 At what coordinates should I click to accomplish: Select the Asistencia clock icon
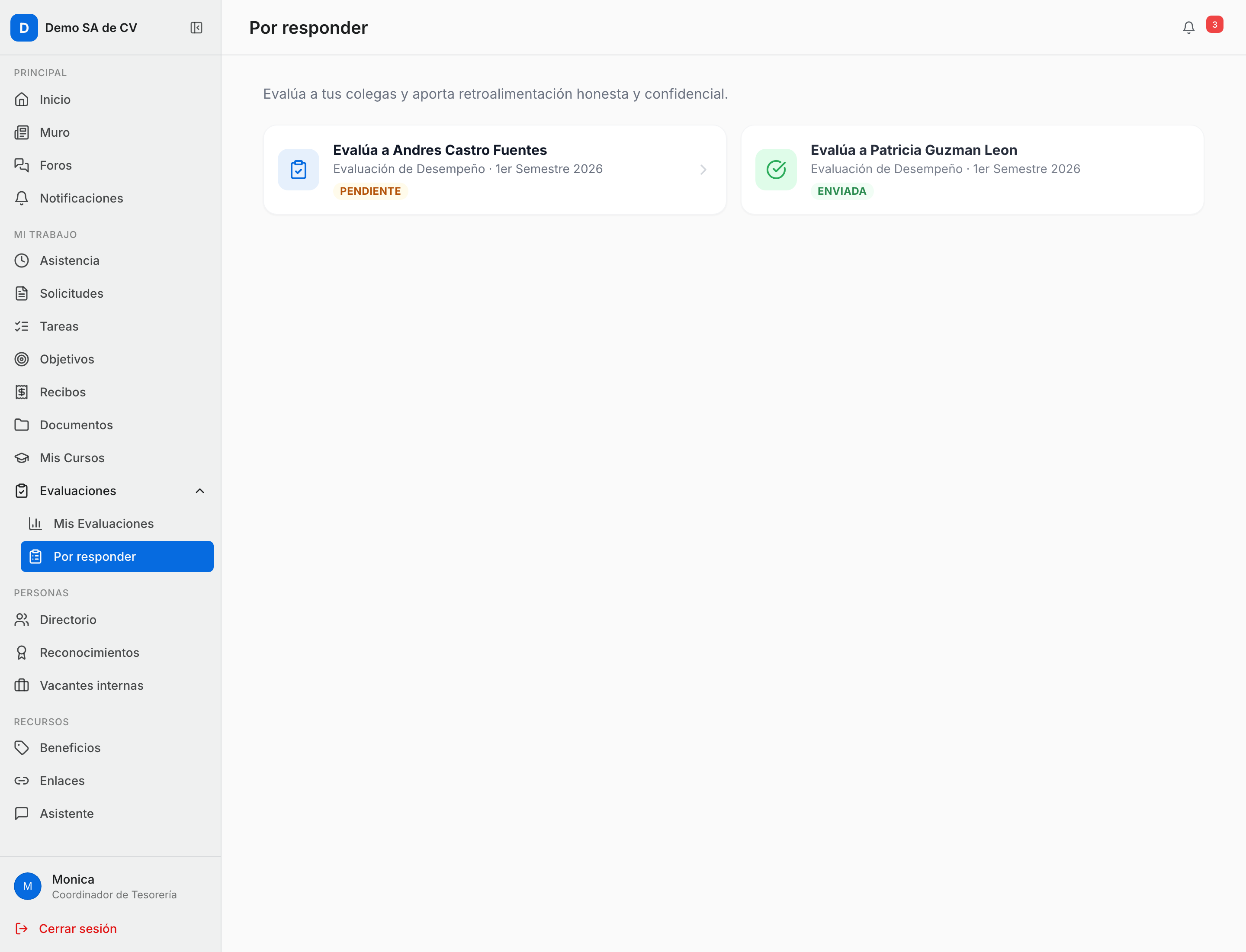[22, 261]
